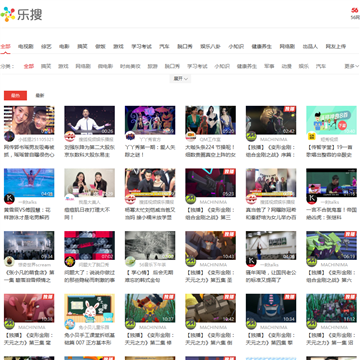
Task: Select 电影 in top navigation
Action: [64, 47]
